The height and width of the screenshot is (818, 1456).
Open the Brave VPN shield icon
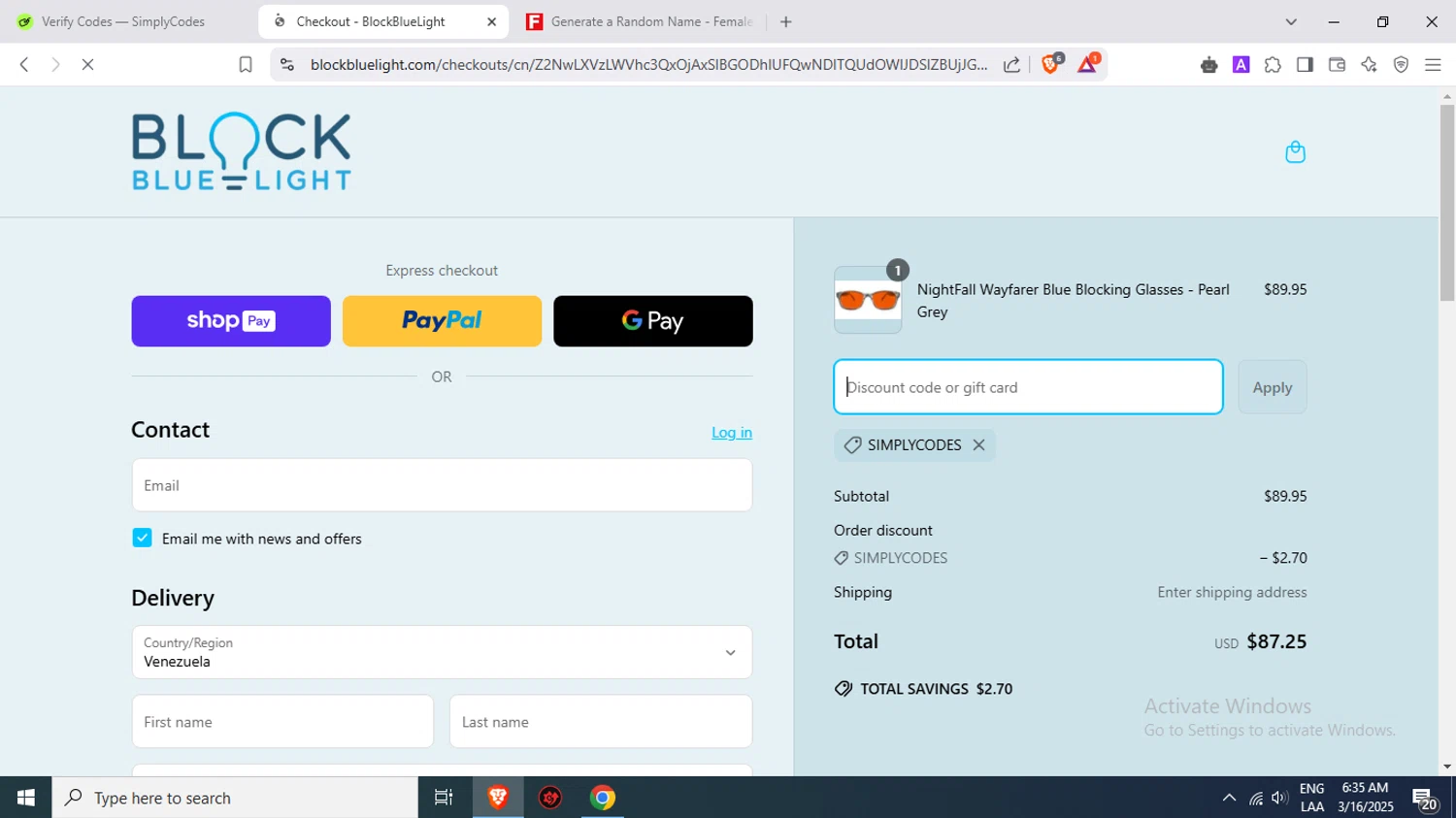(1401, 64)
